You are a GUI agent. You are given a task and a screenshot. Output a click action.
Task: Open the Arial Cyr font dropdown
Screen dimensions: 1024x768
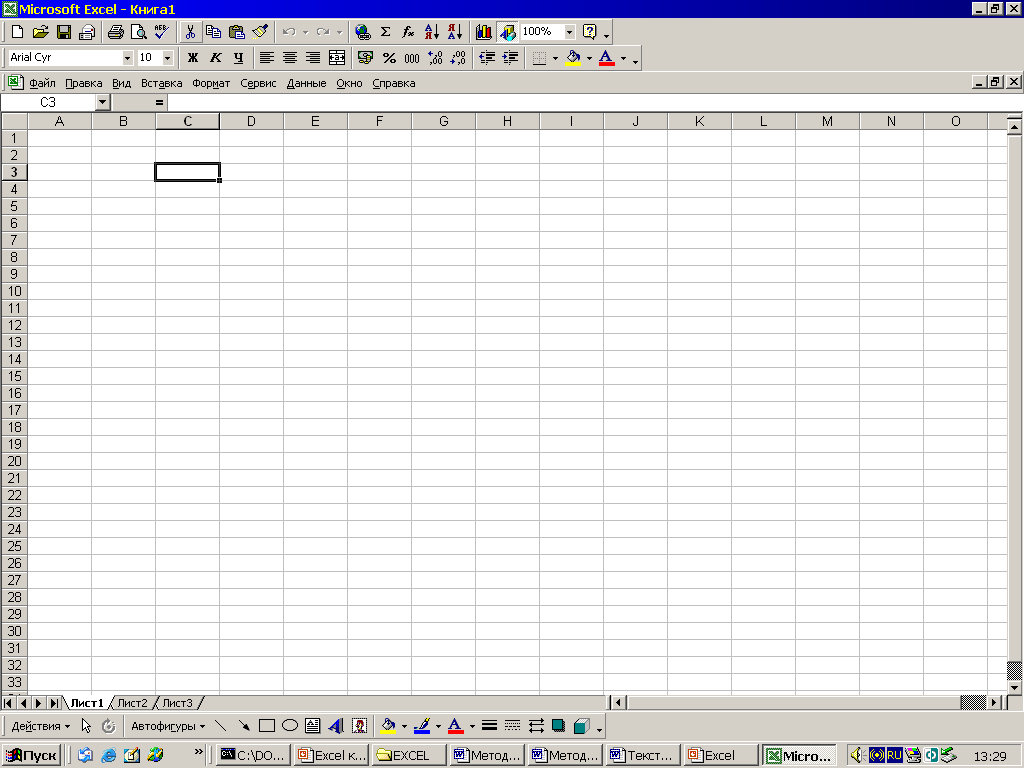click(x=127, y=57)
